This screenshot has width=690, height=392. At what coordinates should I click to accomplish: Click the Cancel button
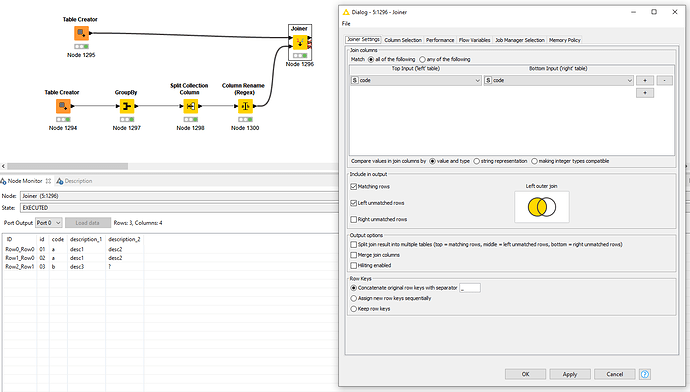click(614, 374)
